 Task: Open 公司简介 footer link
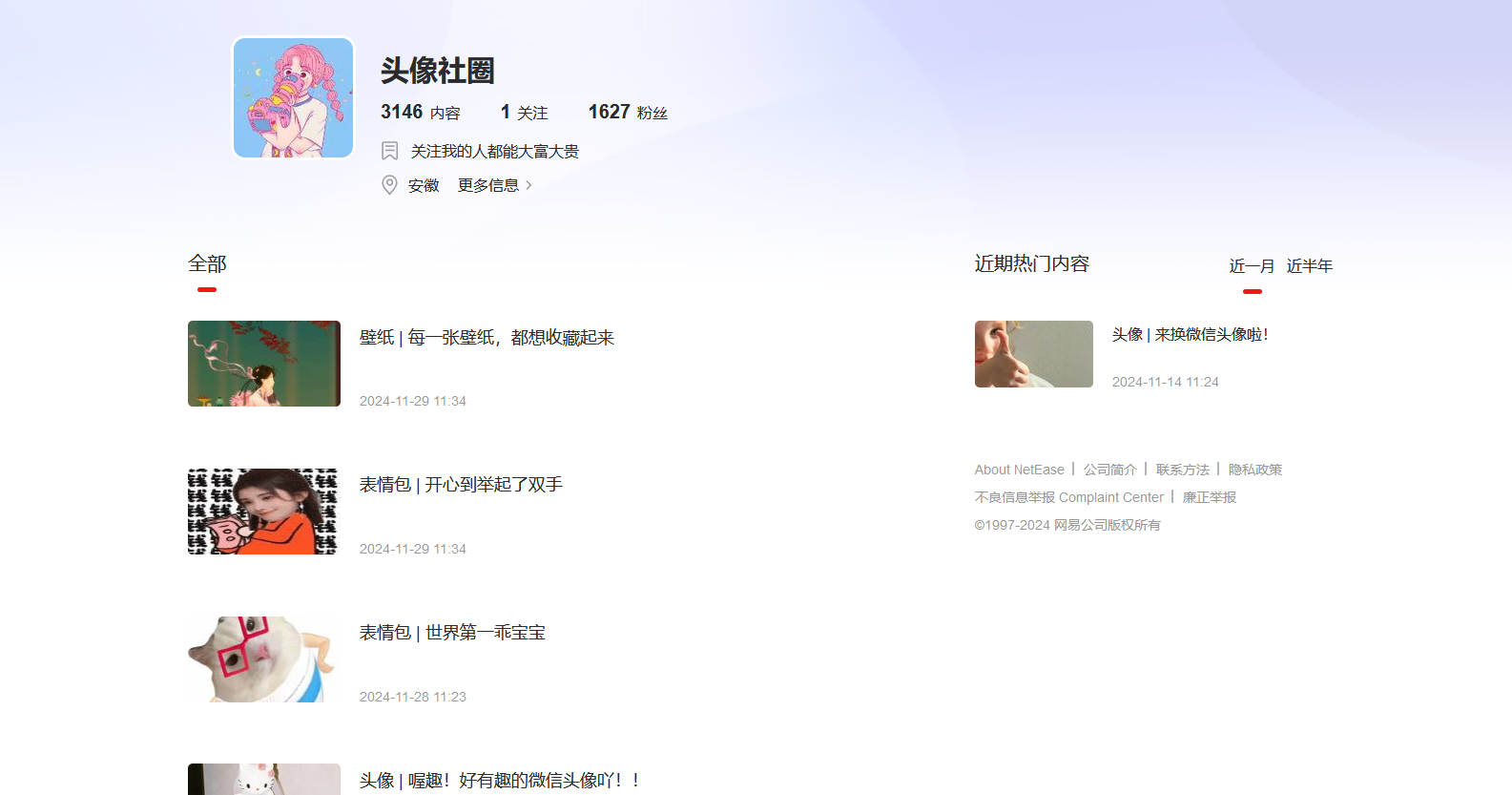tap(1109, 470)
